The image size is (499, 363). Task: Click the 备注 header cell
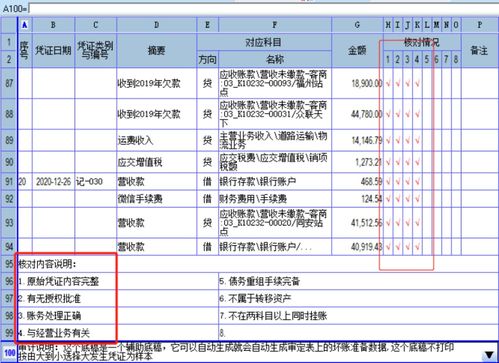tap(480, 50)
